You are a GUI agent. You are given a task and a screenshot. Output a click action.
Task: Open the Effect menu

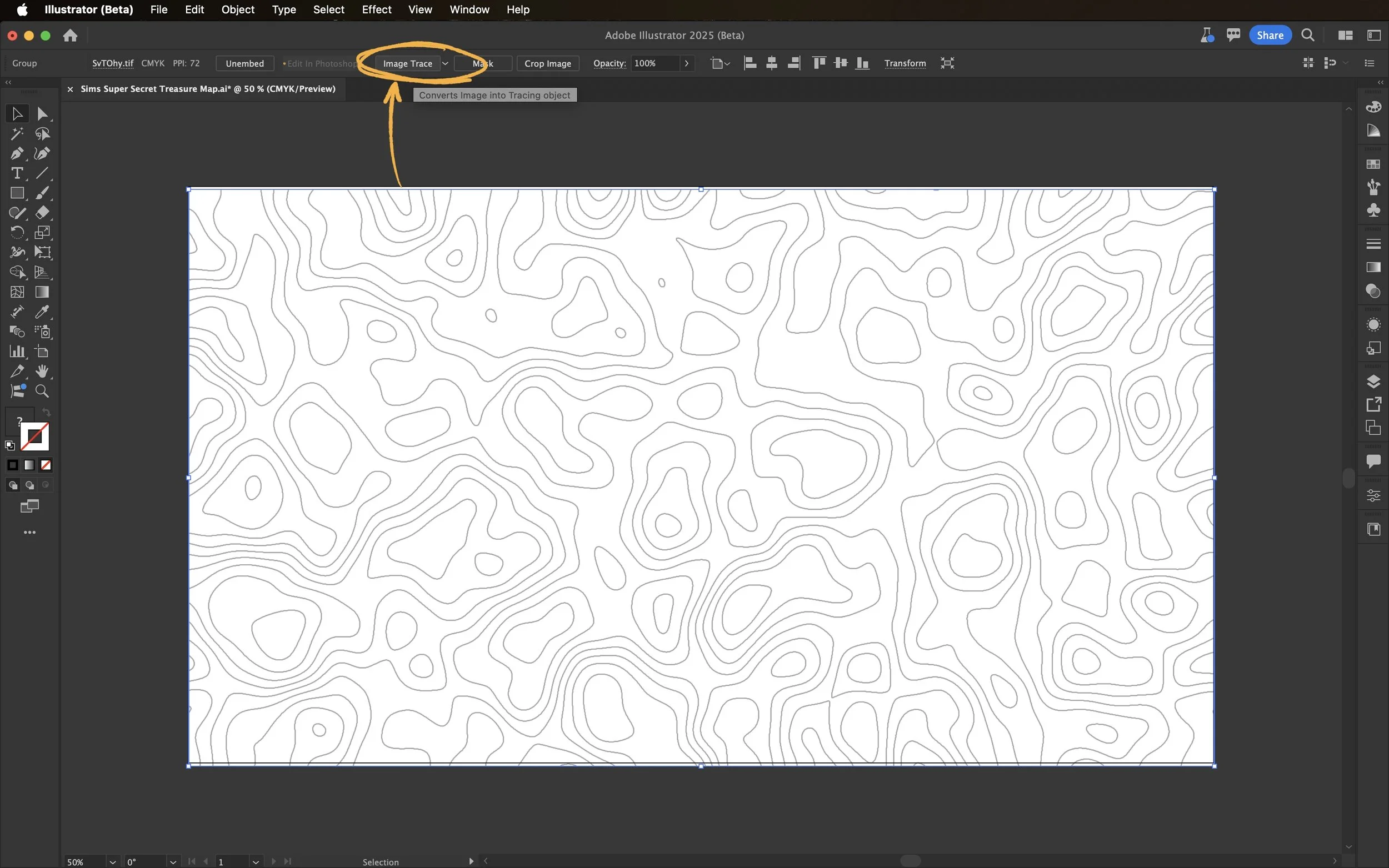tap(376, 9)
